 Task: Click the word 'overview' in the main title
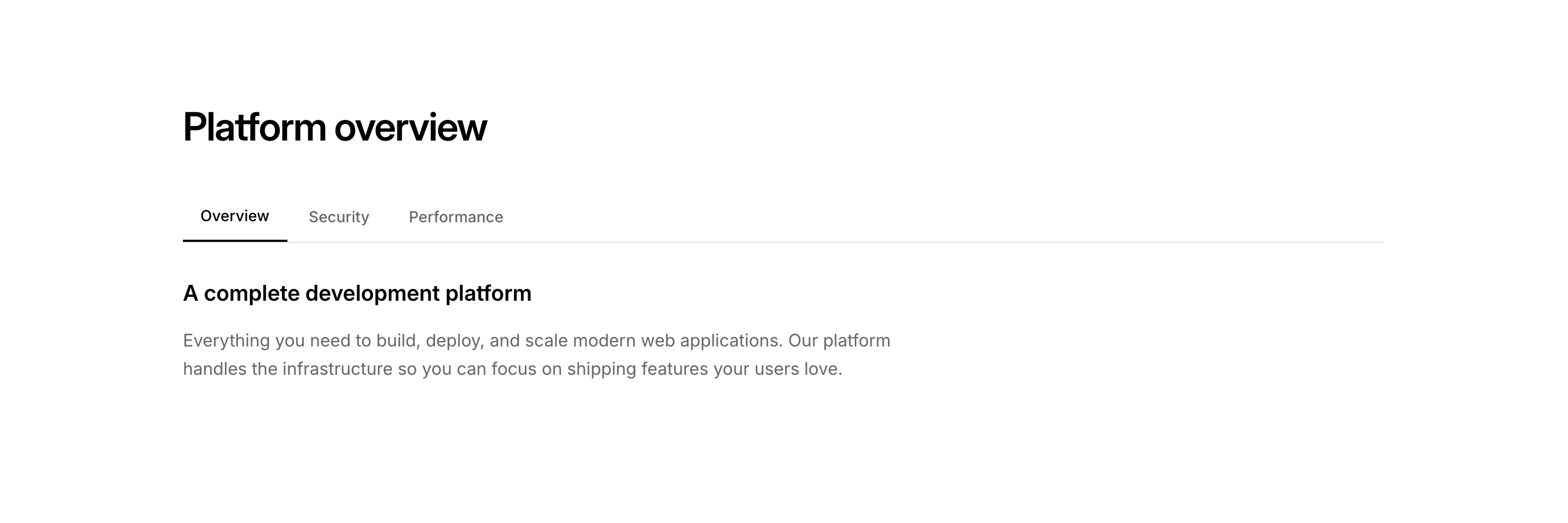point(411,128)
